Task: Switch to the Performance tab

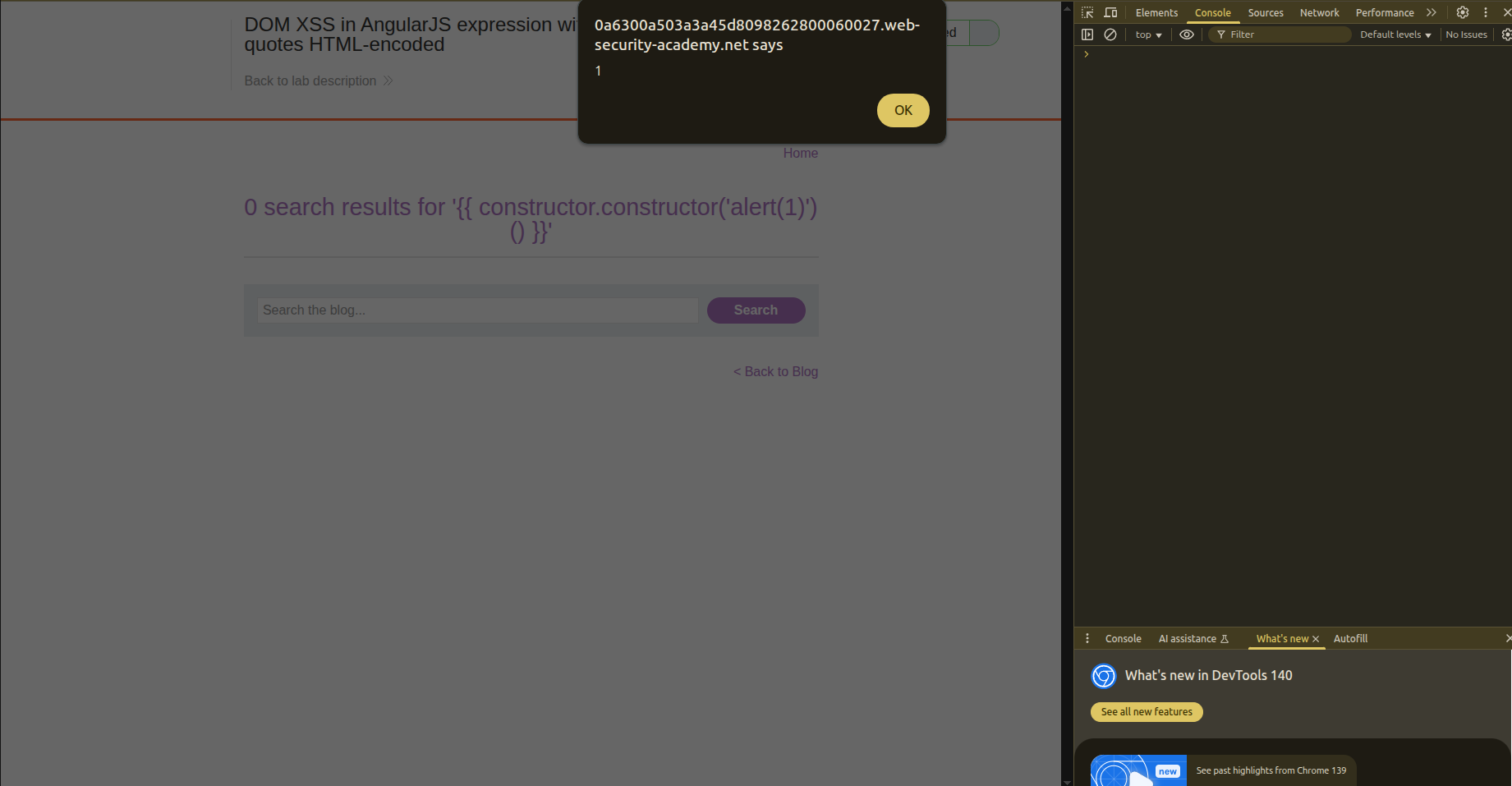Action: pos(1385,12)
